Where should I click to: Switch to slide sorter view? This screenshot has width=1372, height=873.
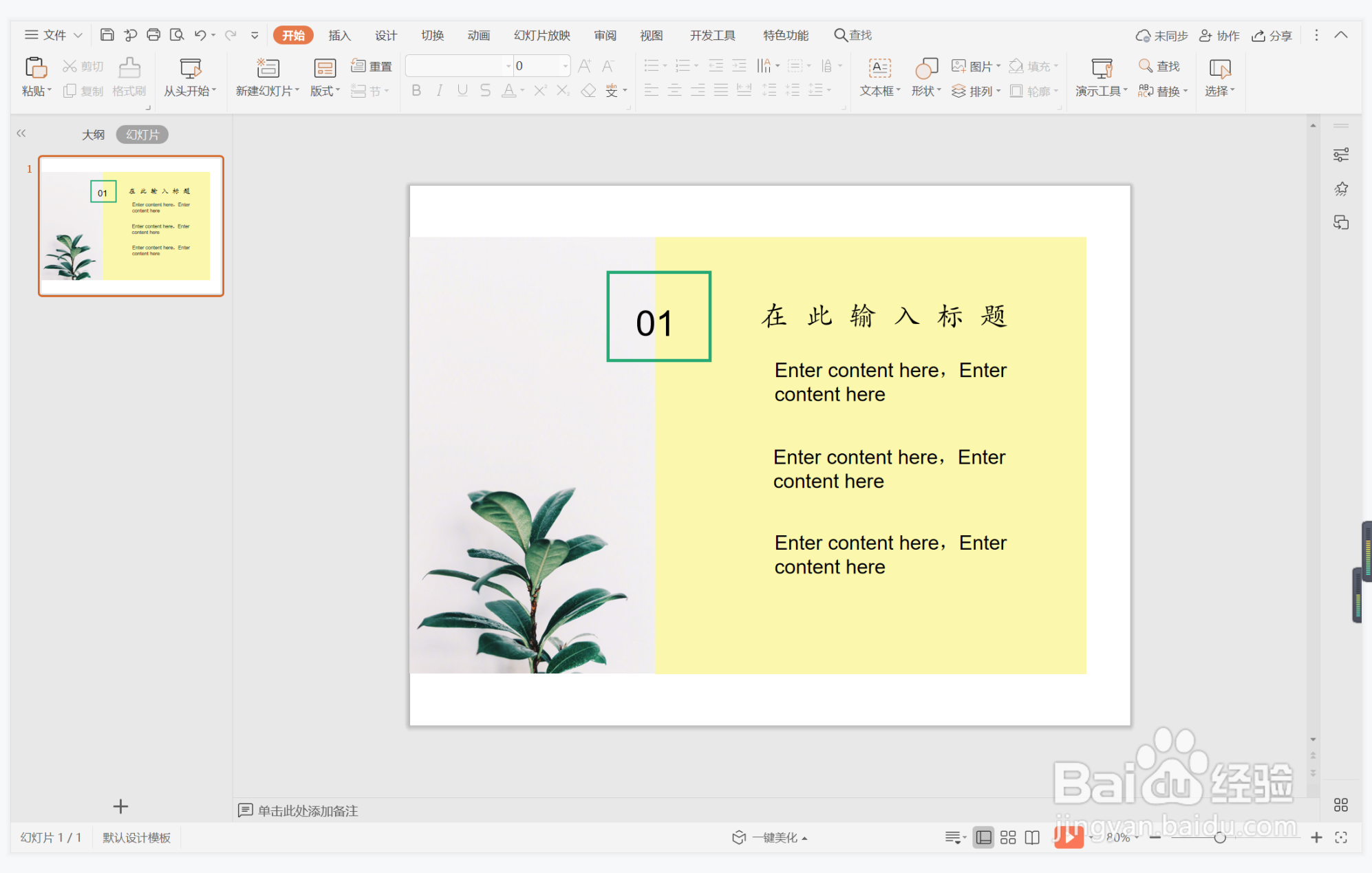[1008, 837]
